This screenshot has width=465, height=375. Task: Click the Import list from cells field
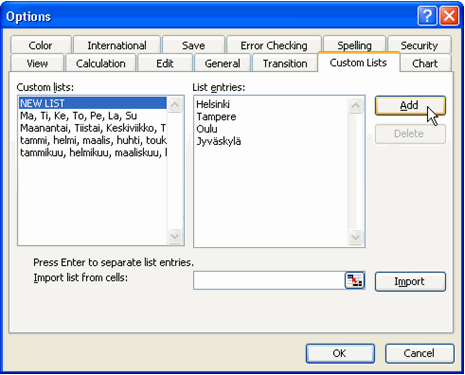point(269,281)
